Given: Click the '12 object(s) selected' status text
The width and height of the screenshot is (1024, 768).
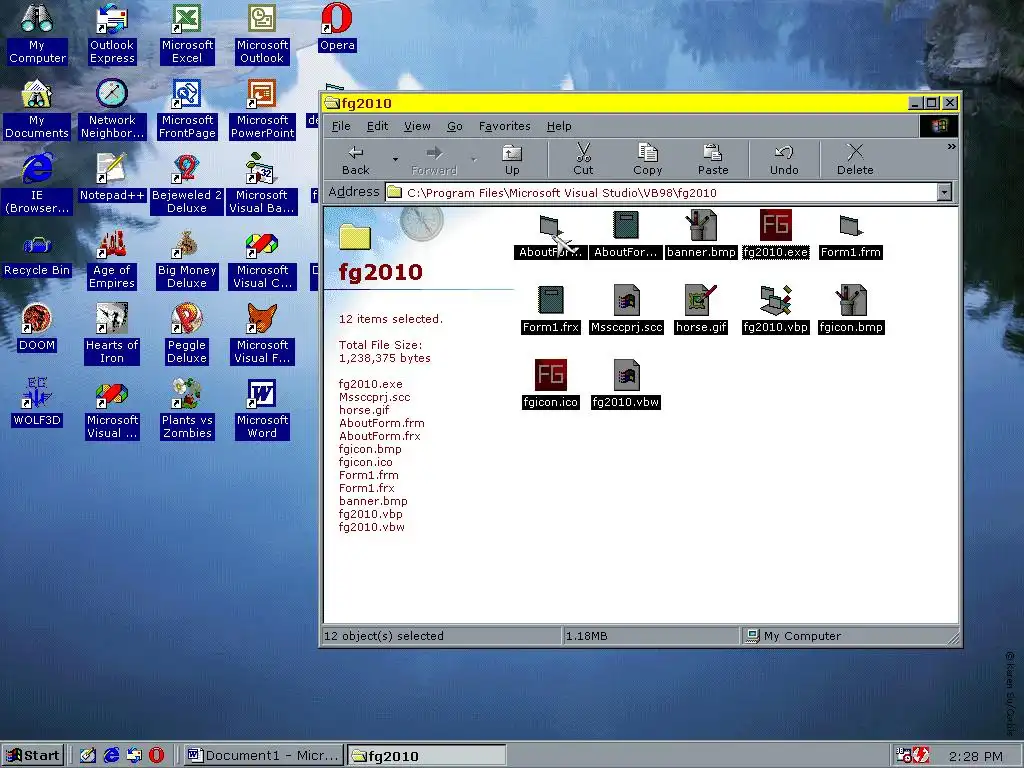Looking at the screenshot, I should (x=383, y=635).
